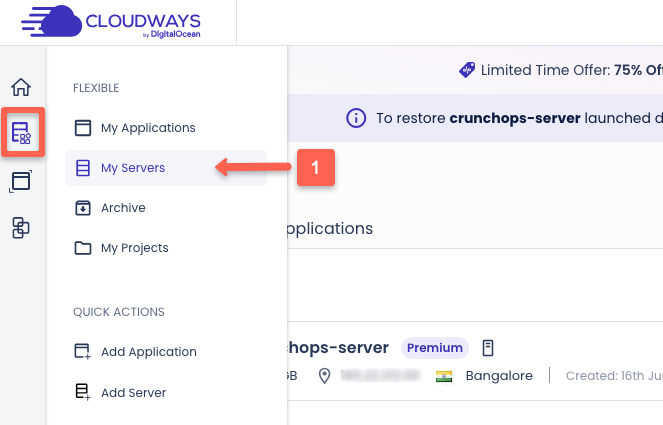Click the bottom linked-squares icon in sidebar
663x425 pixels.
[21, 228]
